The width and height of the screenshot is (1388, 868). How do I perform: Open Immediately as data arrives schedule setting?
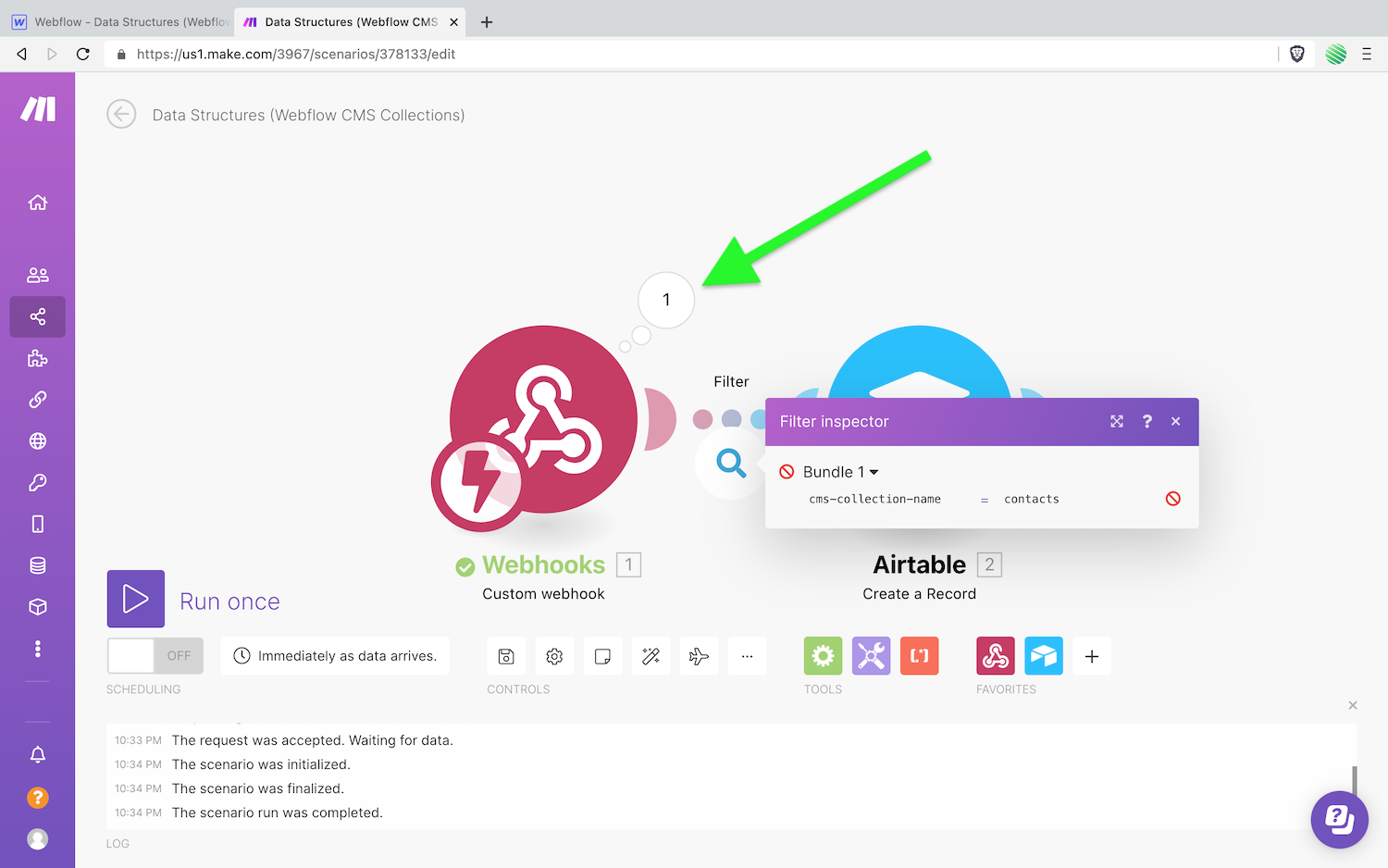click(336, 655)
